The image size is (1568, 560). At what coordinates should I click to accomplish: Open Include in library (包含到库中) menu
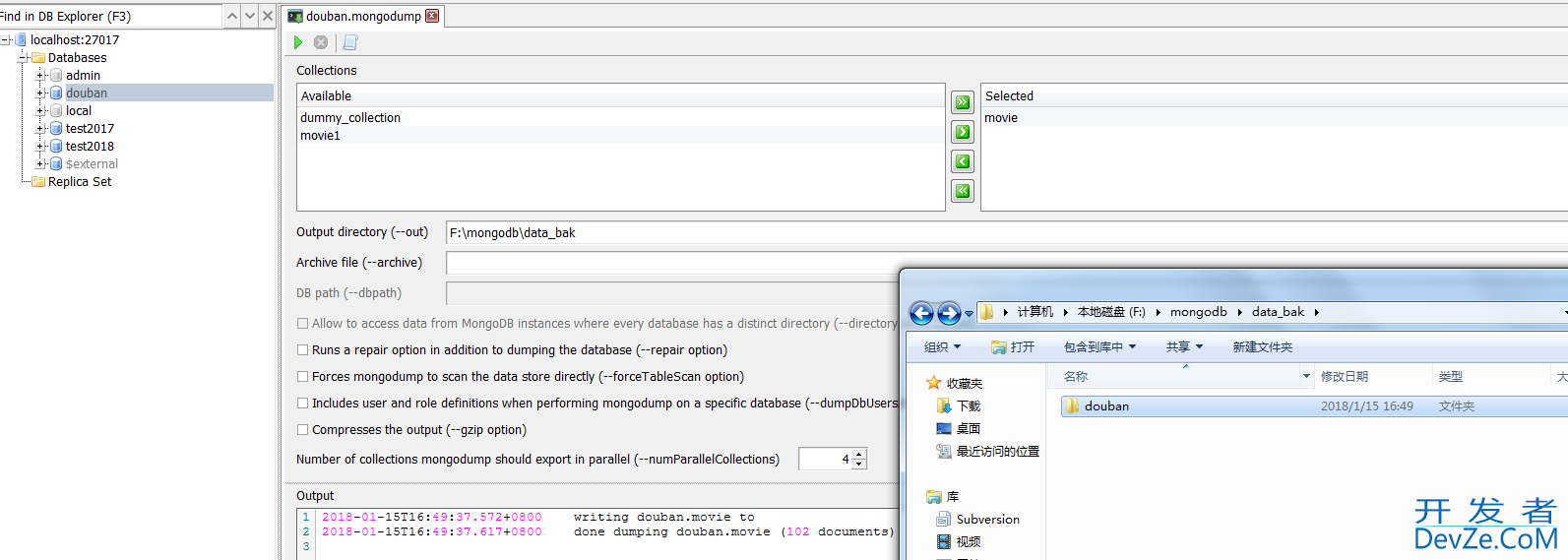click(x=1099, y=346)
